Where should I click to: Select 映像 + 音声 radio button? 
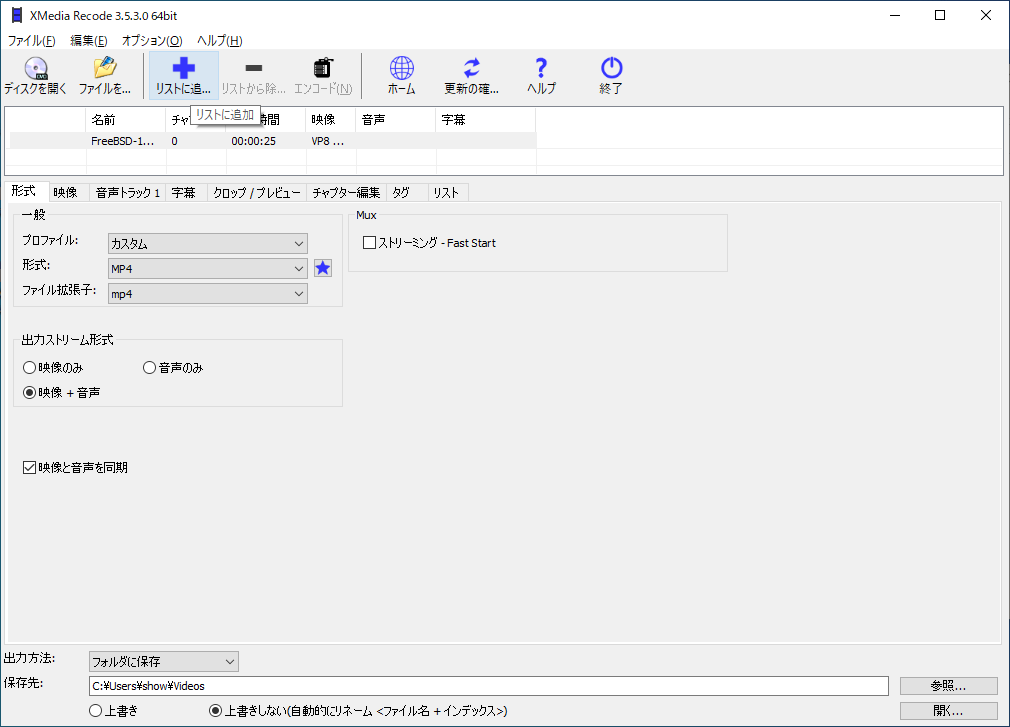pos(29,393)
